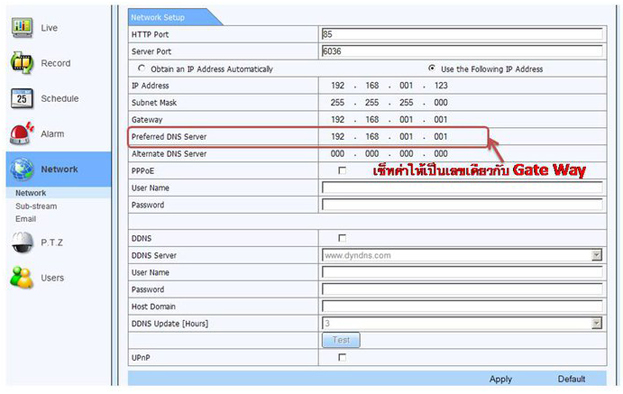Click Gateway last octet 001
Image resolution: width=623 pixels, height=394 pixels.
coord(441,120)
